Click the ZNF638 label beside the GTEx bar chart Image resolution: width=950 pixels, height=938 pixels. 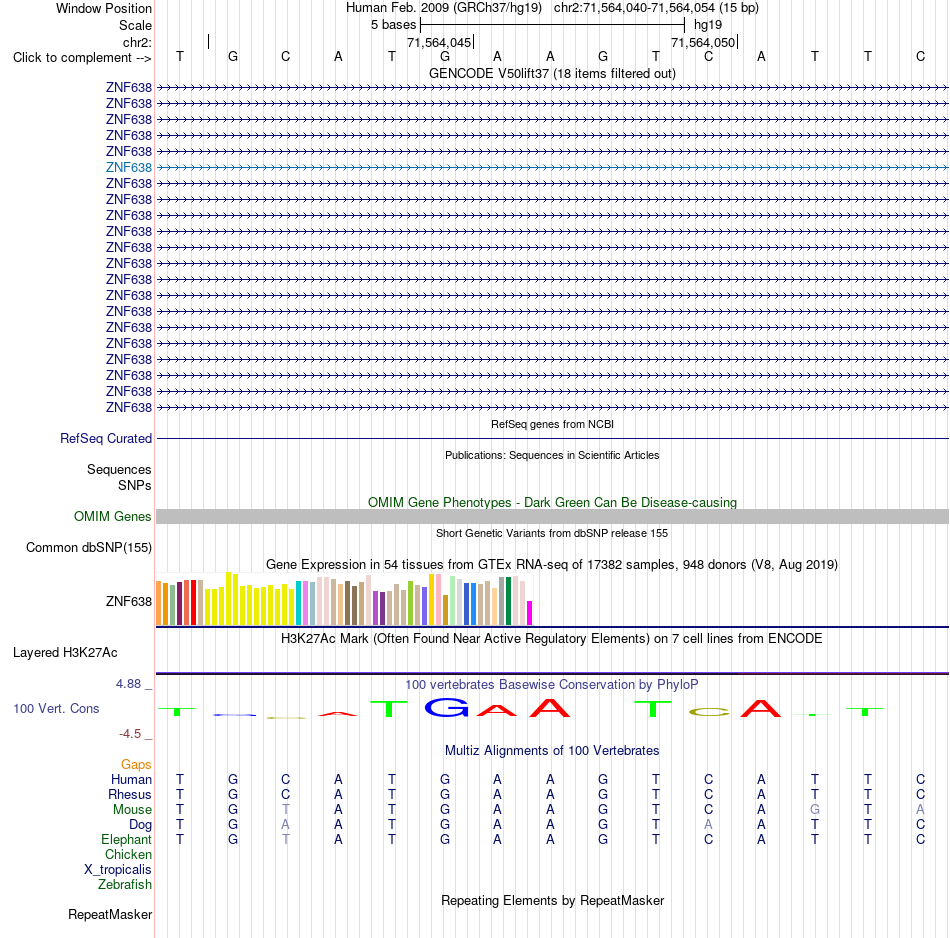128,601
